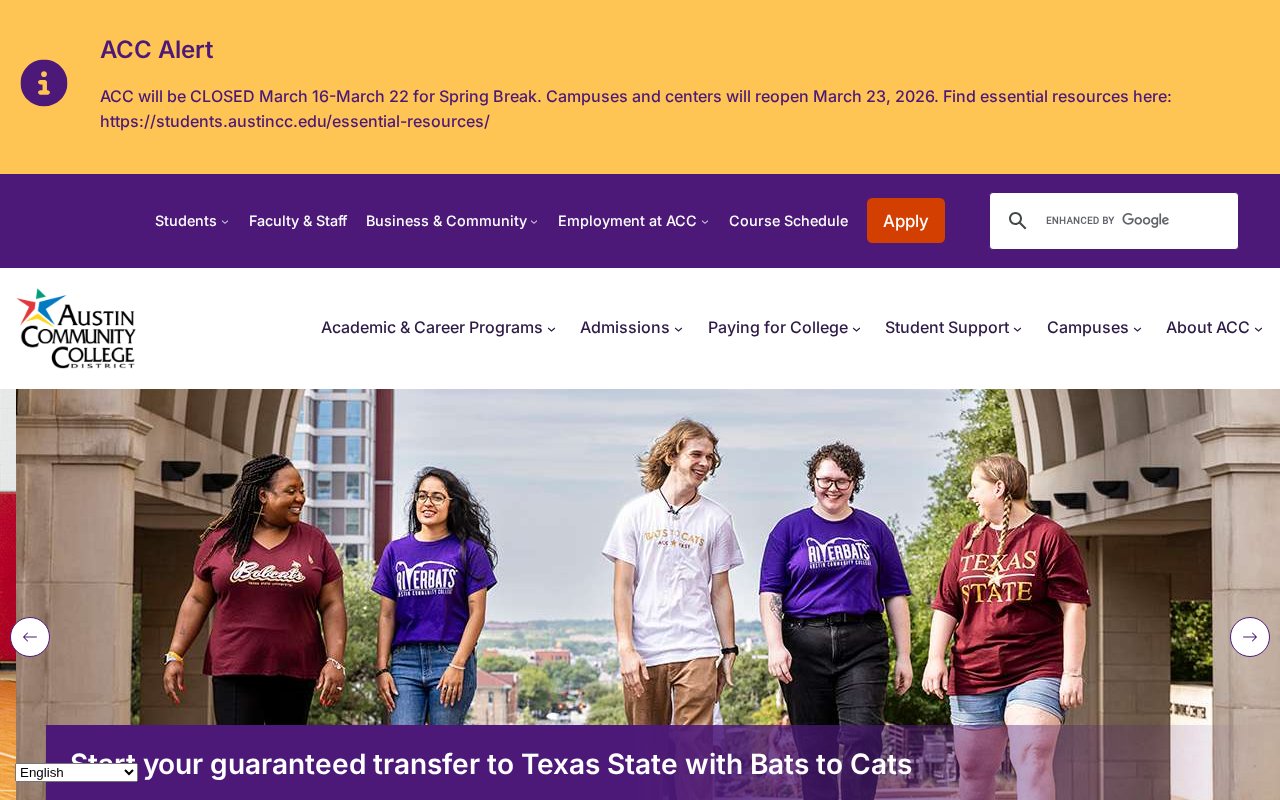Open the Course Schedule link
The height and width of the screenshot is (800, 1280).
[x=788, y=221]
